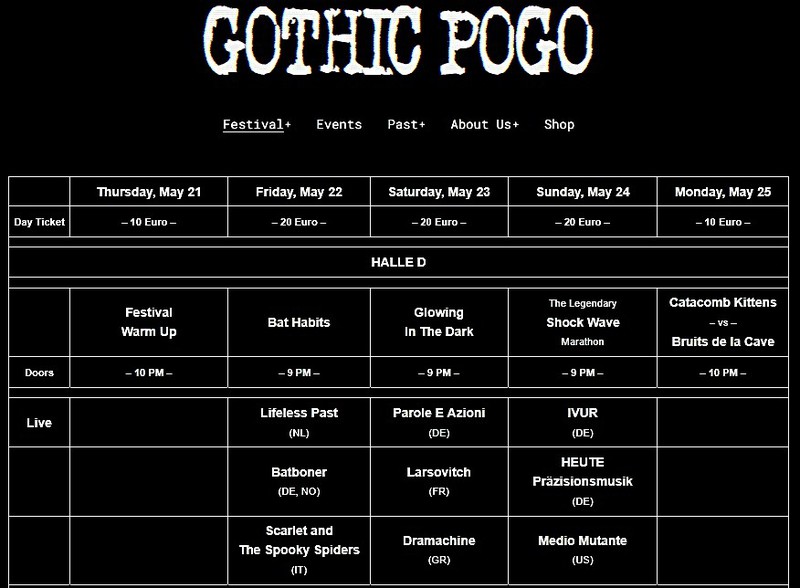This screenshot has height=588, width=800.
Task: Click Glowing In The Dark party
Action: point(439,323)
